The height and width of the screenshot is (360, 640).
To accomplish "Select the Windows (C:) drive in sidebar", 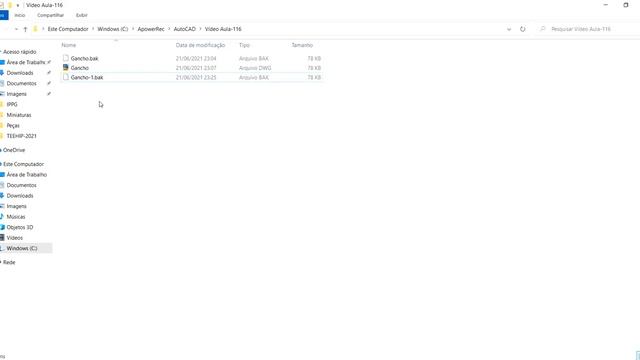I will point(22,248).
